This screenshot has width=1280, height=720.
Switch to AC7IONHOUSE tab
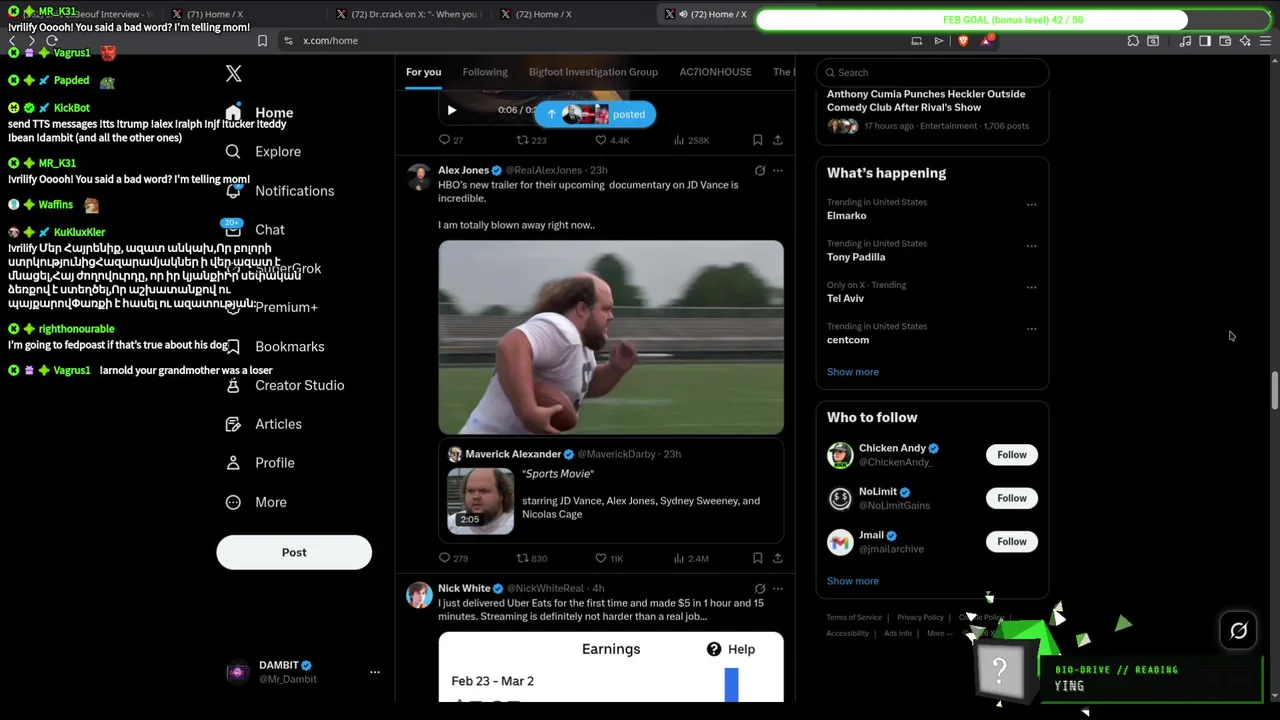click(x=715, y=72)
